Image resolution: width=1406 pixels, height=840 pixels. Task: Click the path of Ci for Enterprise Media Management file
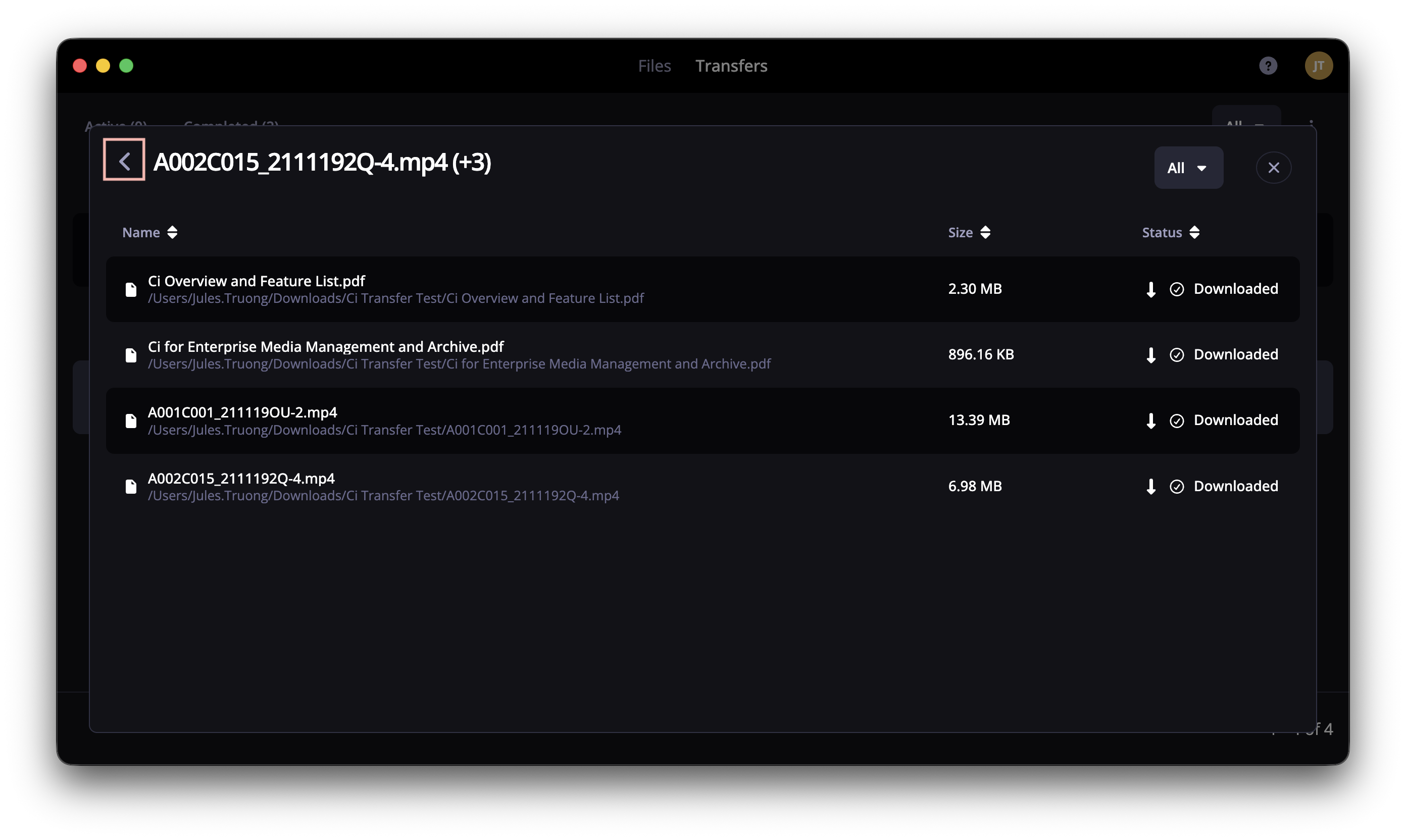[x=459, y=364]
